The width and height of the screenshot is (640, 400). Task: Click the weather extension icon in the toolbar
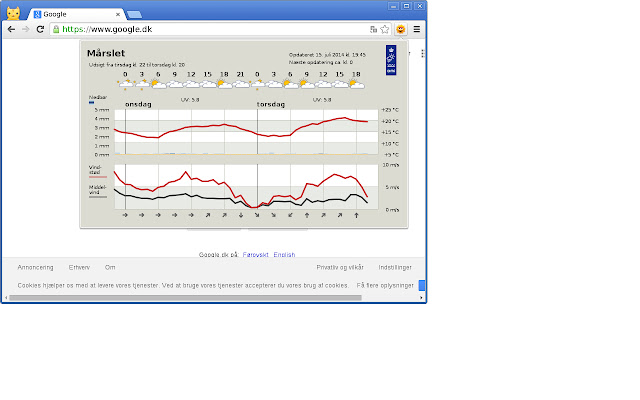pos(400,30)
